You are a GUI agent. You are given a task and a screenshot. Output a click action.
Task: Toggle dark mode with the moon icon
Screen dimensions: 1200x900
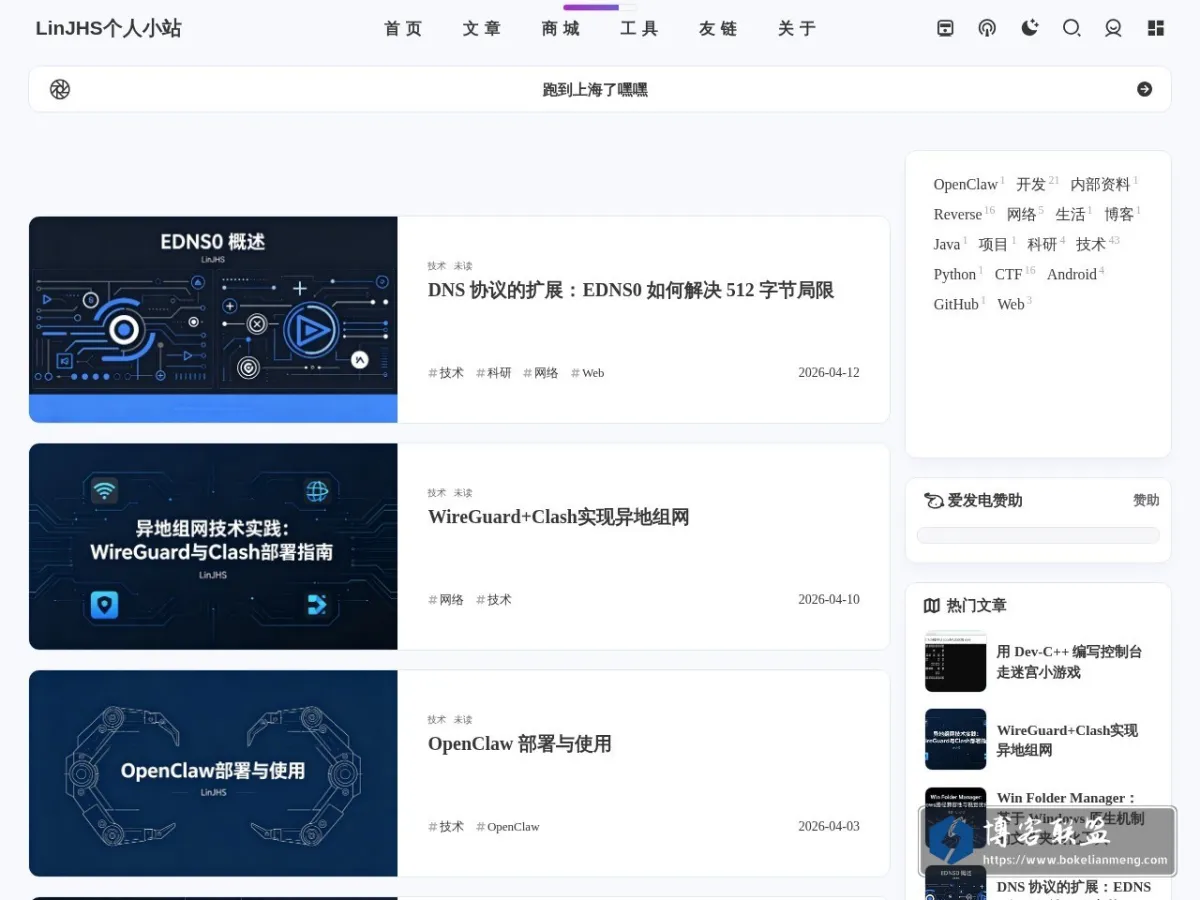point(1029,28)
